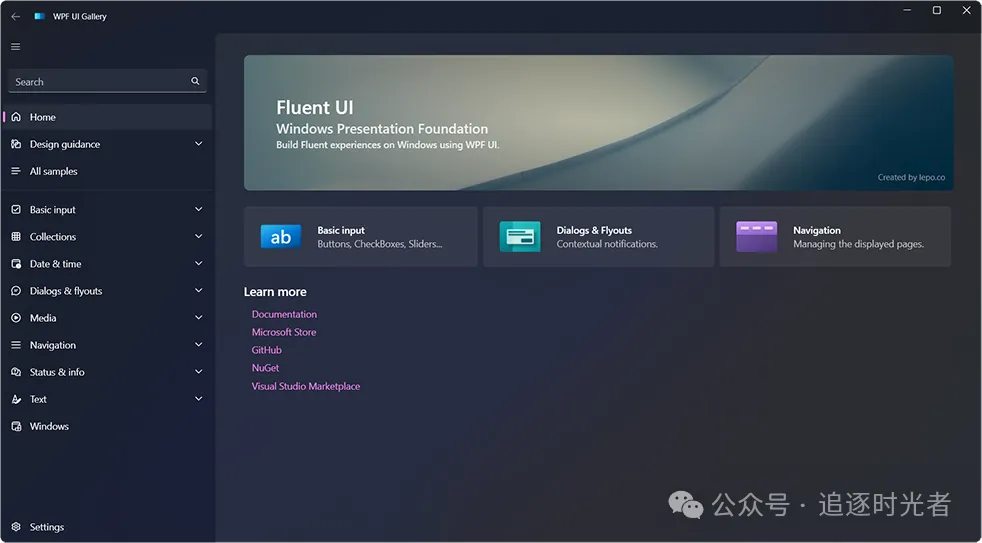Open the Basic input card title
Screen dimensions: 982x543
point(341,230)
